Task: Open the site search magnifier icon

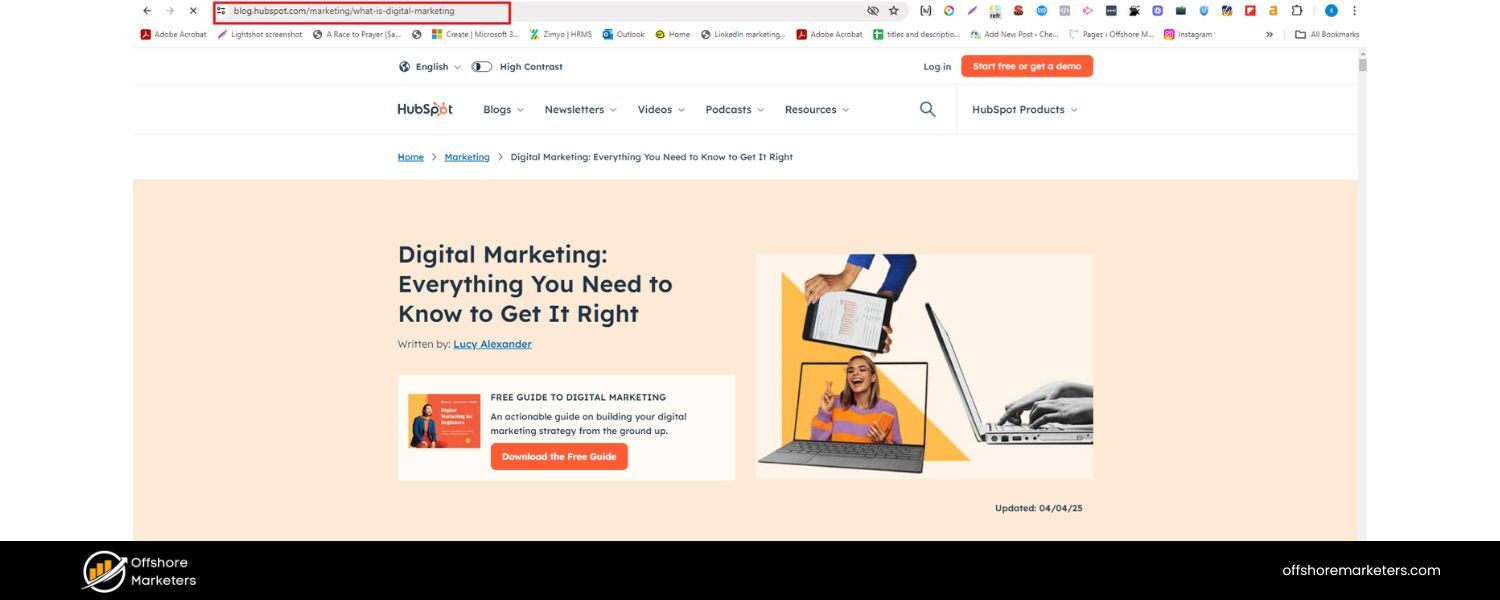Action: click(x=927, y=110)
